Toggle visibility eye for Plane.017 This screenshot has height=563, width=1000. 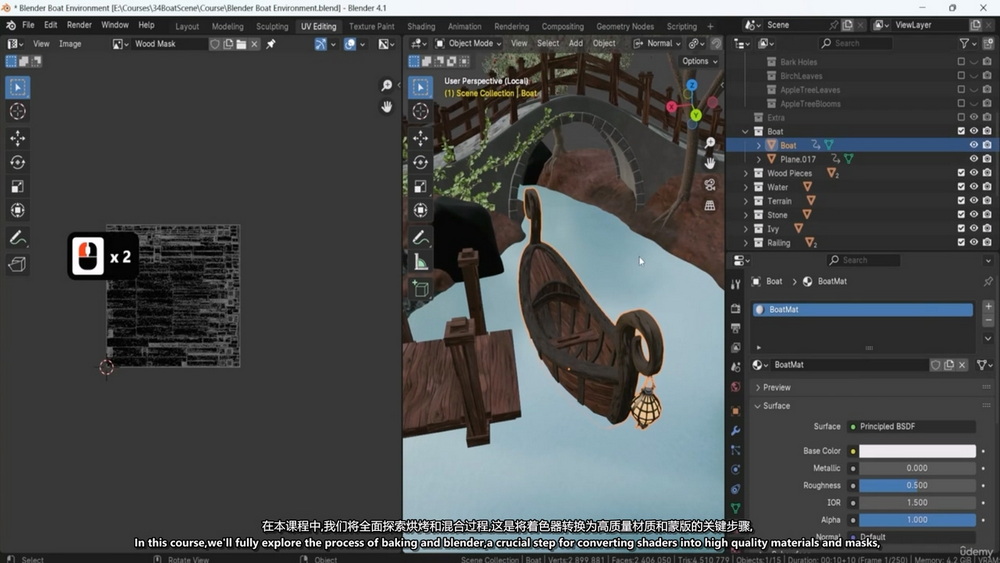974,159
